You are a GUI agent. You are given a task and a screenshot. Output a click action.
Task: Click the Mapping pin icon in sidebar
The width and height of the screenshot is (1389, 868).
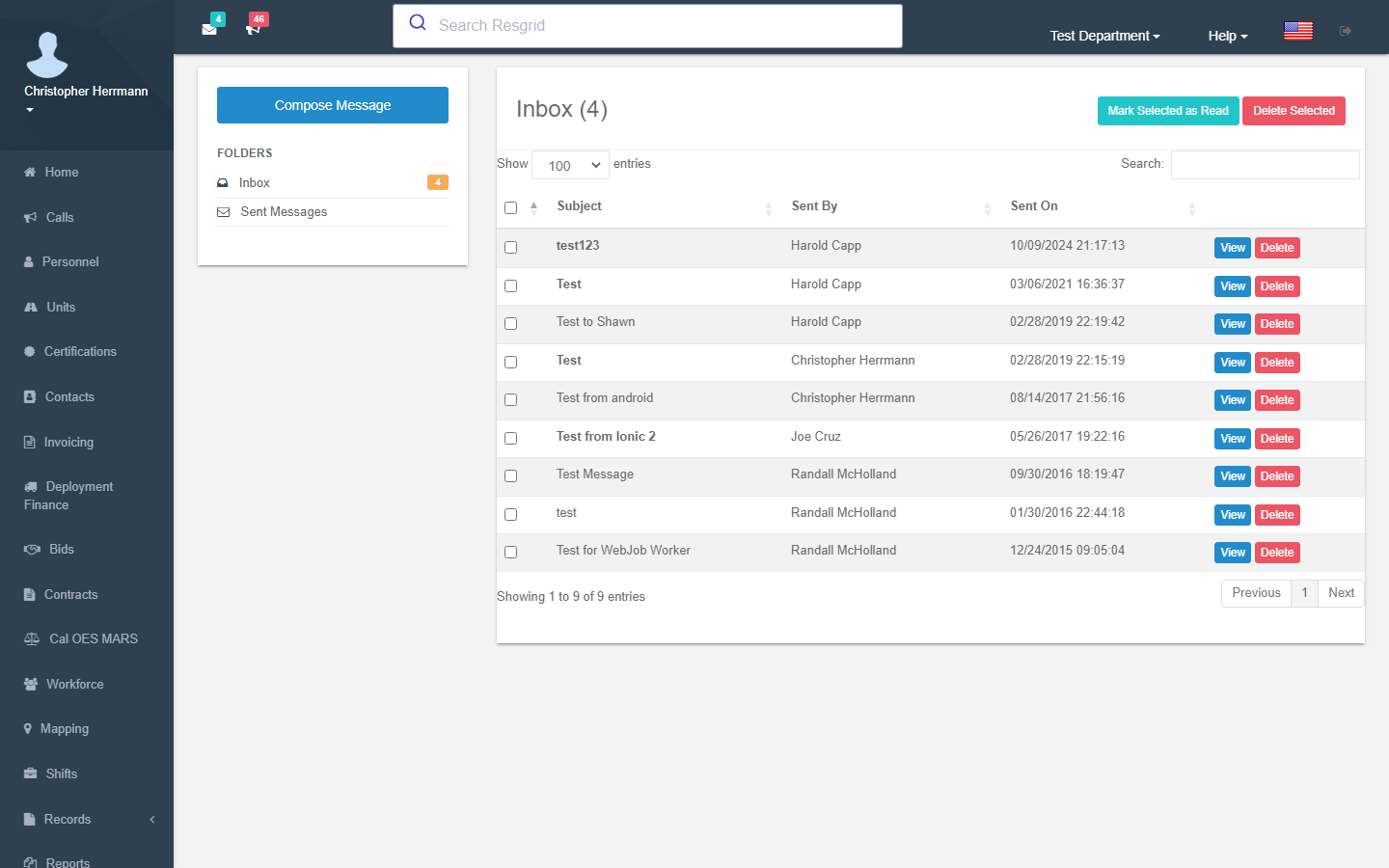click(x=28, y=728)
